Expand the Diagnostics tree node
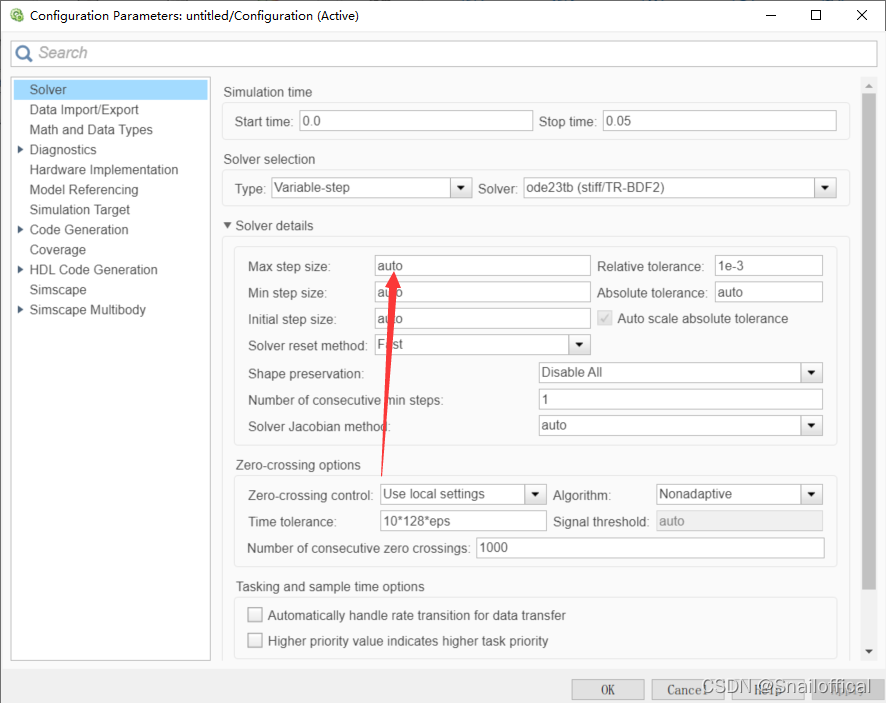Screen dimensions: 886x703 pyautogui.click(x=20, y=150)
